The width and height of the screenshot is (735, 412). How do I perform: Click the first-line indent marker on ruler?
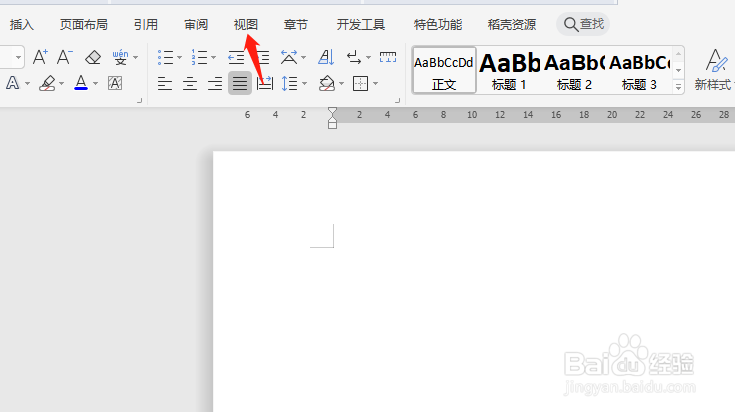coord(332,111)
